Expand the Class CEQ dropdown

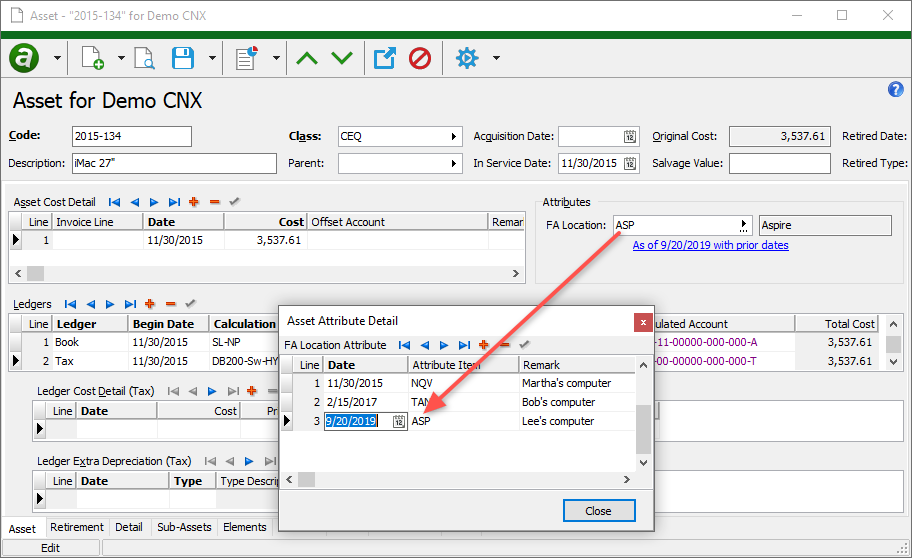[x=455, y=136]
